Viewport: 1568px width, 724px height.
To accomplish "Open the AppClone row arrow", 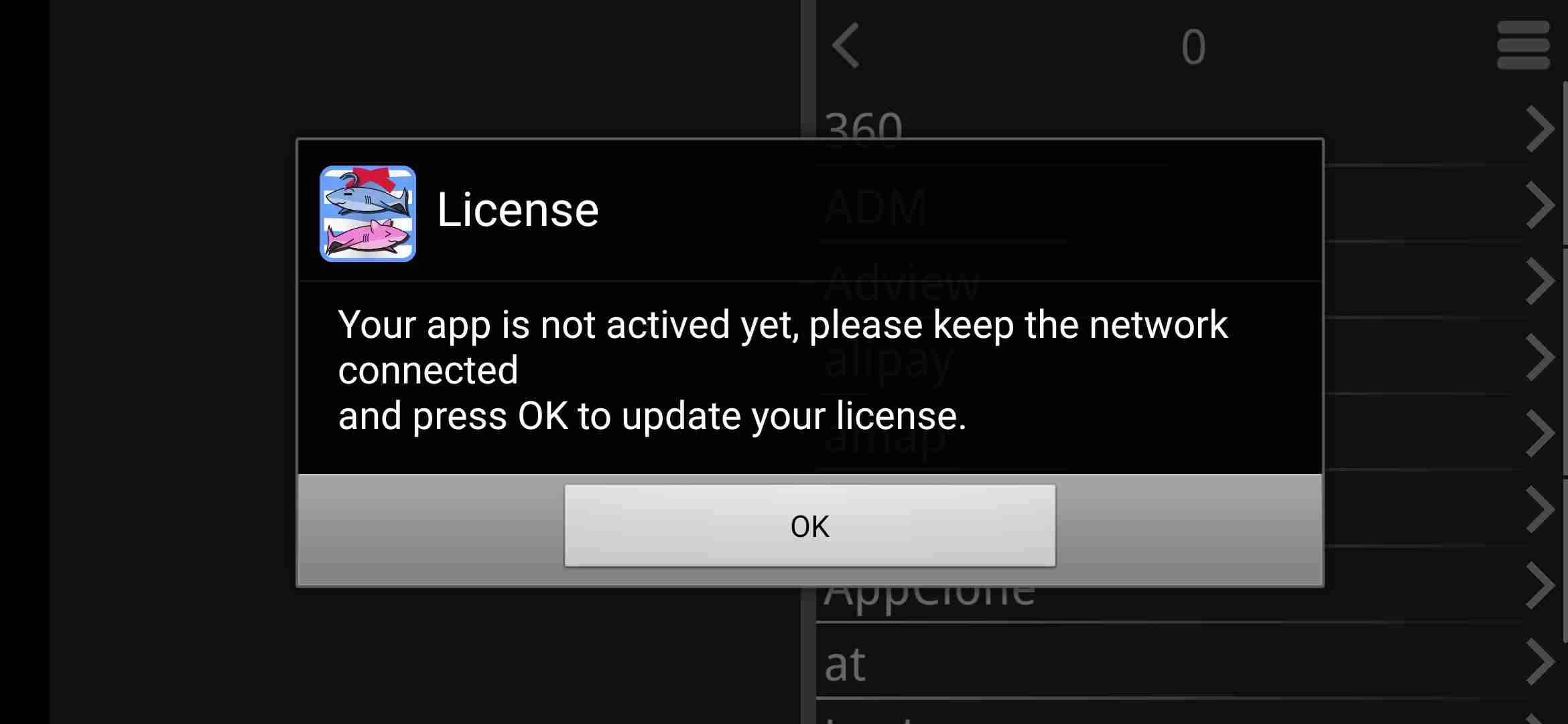I will tap(1539, 585).
